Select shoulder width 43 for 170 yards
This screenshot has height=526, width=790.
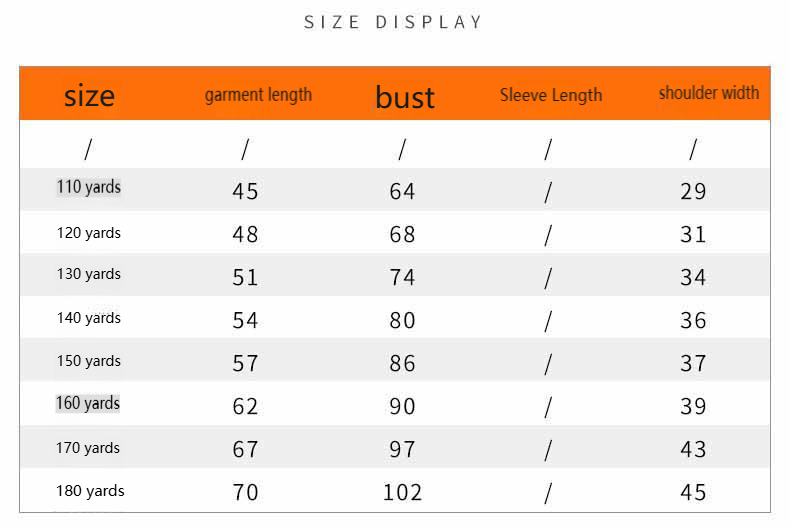(693, 449)
